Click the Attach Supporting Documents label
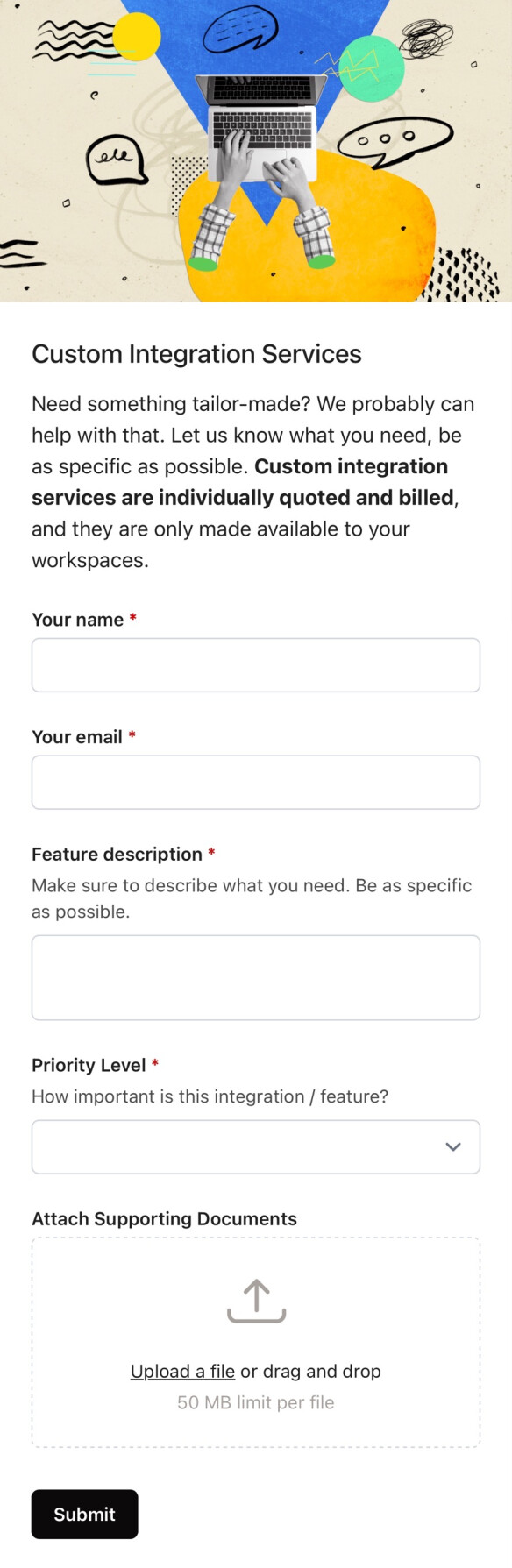This screenshot has width=512, height=1568. pyautogui.click(x=164, y=1218)
